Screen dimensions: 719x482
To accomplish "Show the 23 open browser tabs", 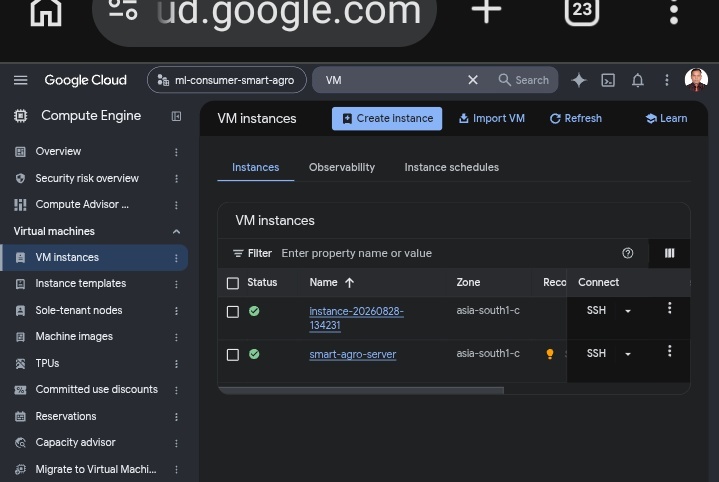I will point(581,10).
